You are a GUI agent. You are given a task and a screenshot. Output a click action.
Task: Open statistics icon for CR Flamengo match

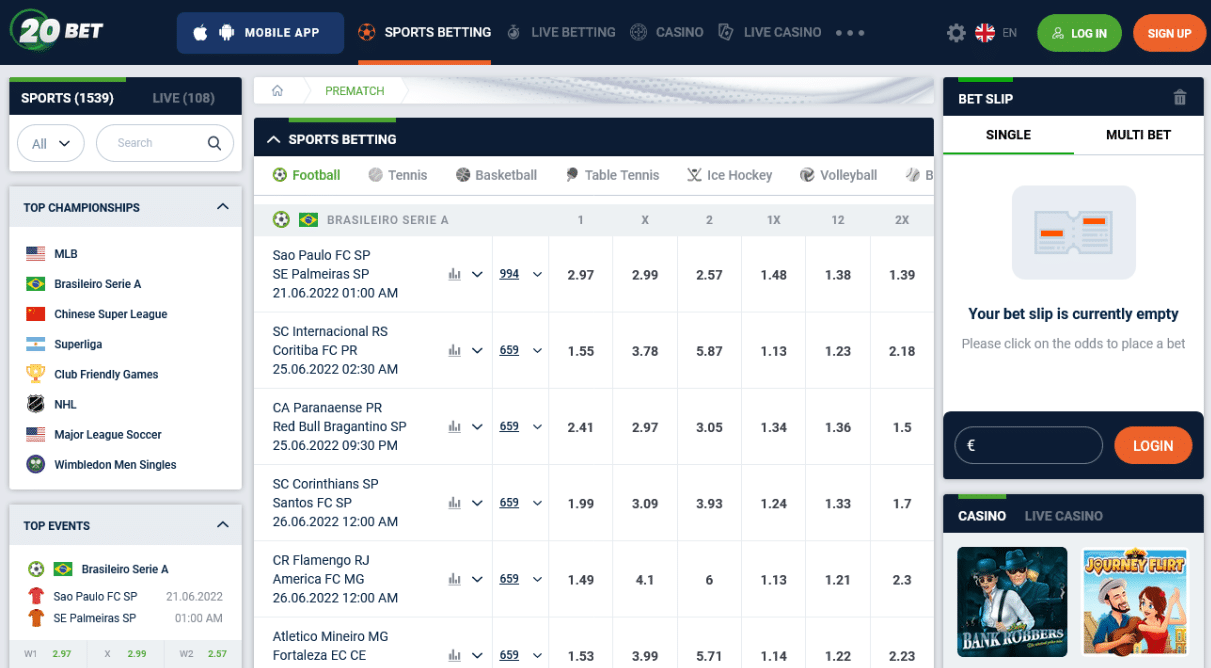click(x=455, y=579)
